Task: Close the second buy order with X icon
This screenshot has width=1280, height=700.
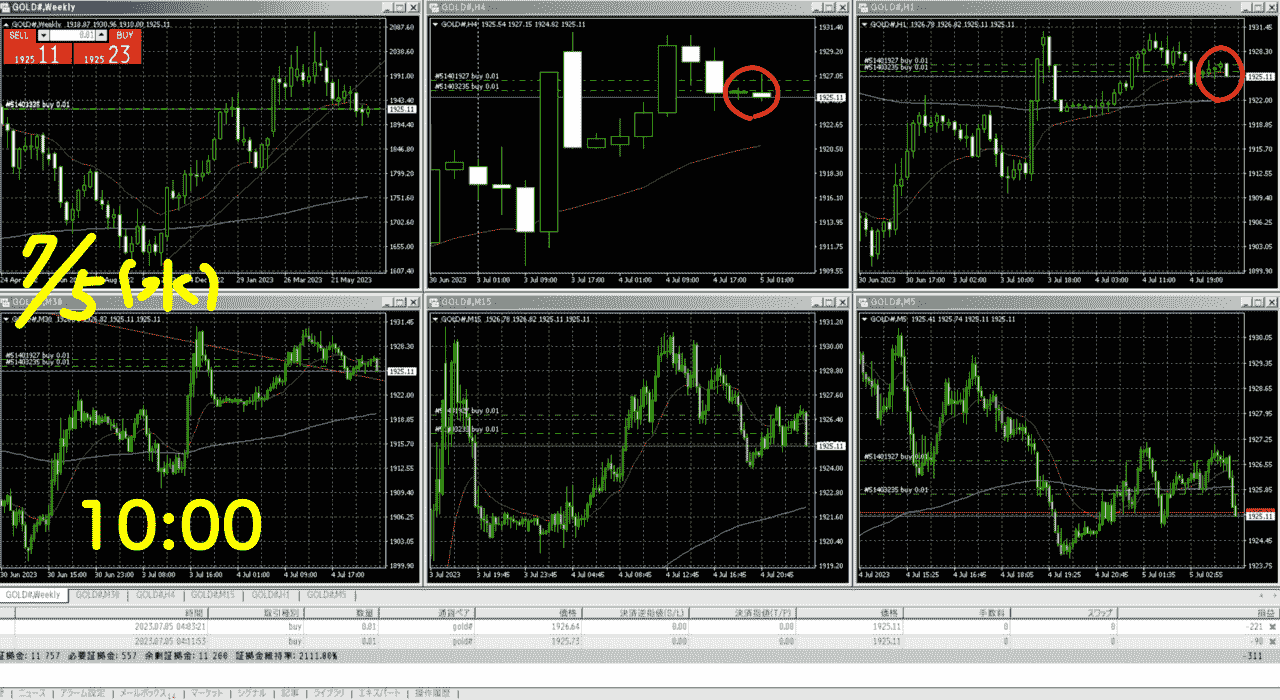Action: 1273,641
